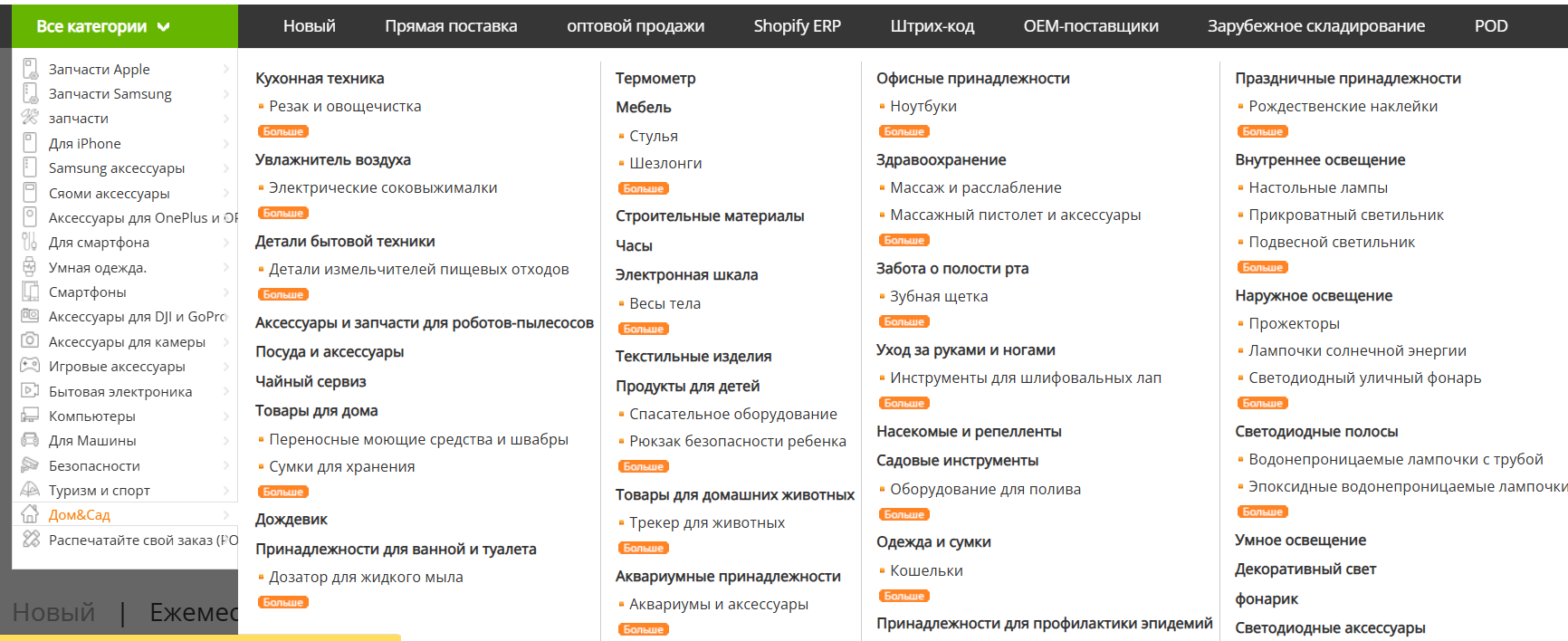Click the camera icon near Аксессуары для камеры
This screenshot has width=1568, height=641.
tap(30, 341)
